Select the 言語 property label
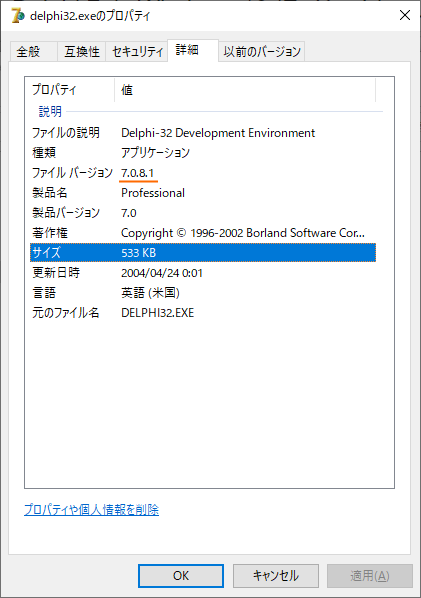 coord(44,293)
